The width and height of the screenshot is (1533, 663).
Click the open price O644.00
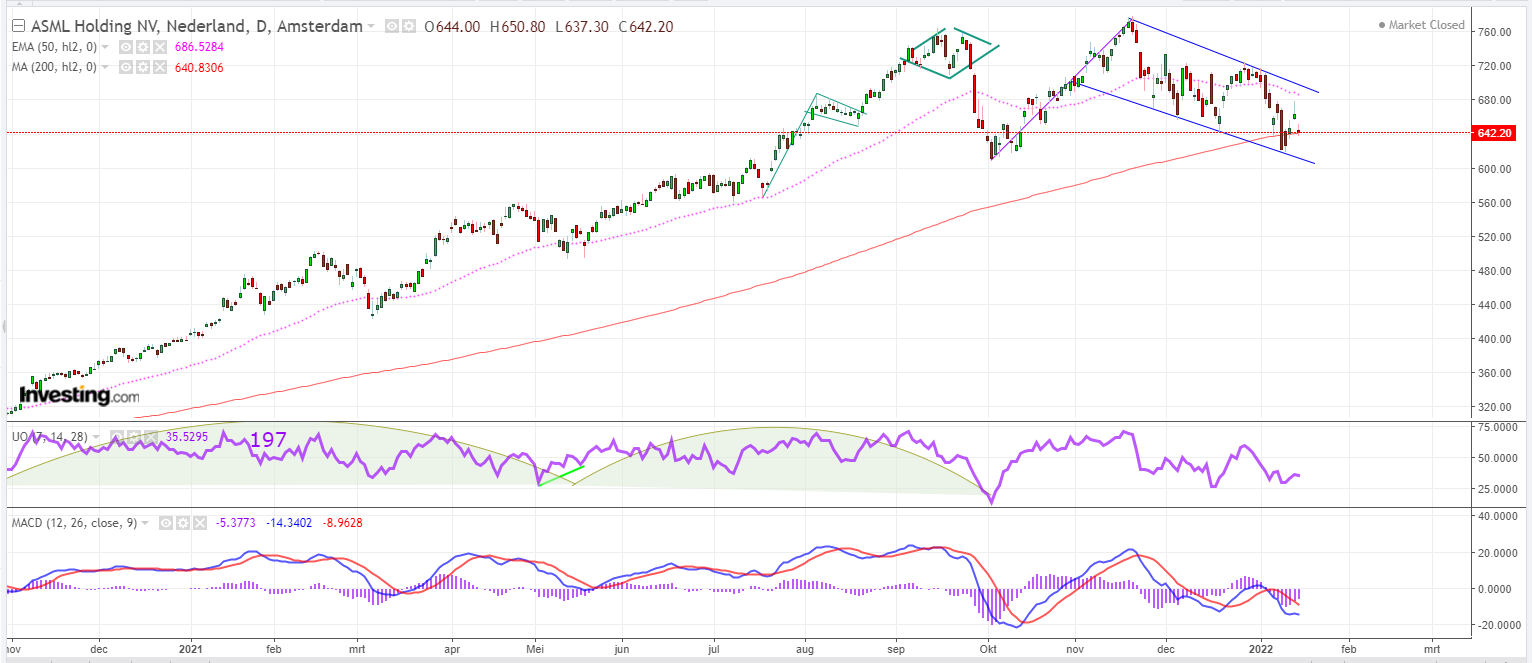[x=454, y=27]
